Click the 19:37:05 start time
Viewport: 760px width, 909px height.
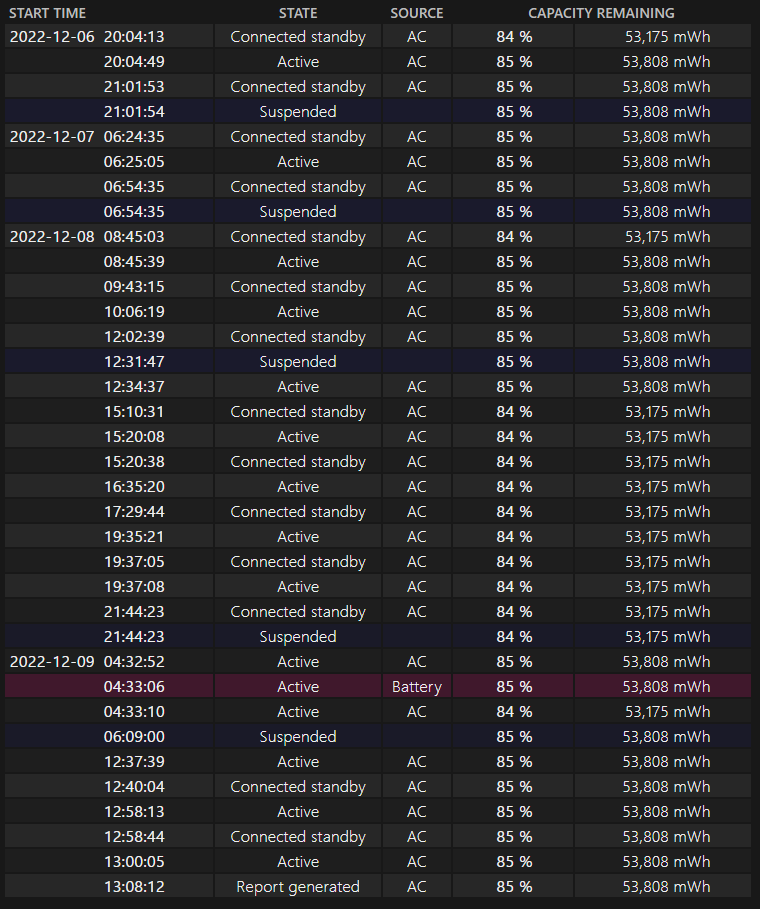pyautogui.click(x=134, y=561)
